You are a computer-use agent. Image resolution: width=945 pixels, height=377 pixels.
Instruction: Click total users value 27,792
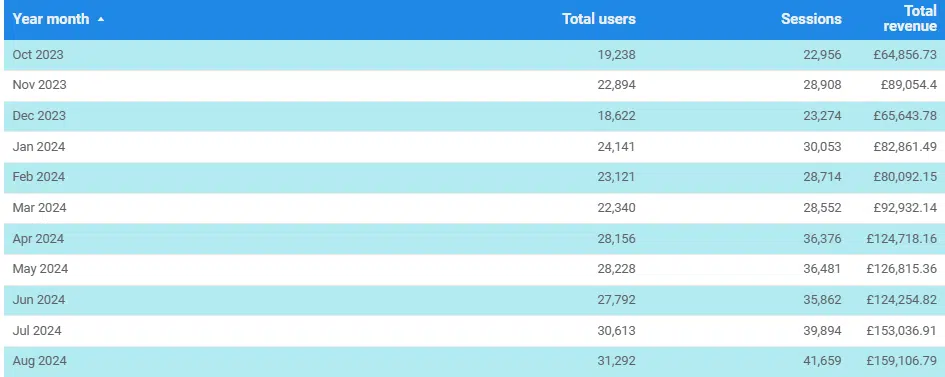(616, 300)
